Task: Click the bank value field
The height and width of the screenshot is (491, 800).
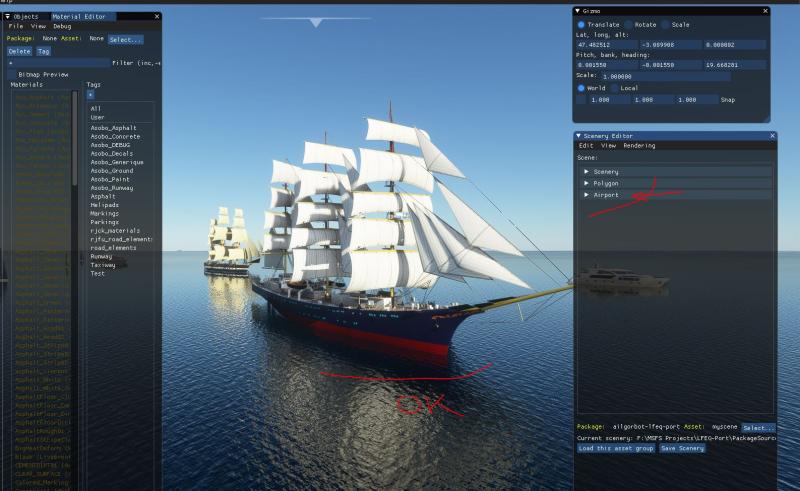Action: coord(670,65)
